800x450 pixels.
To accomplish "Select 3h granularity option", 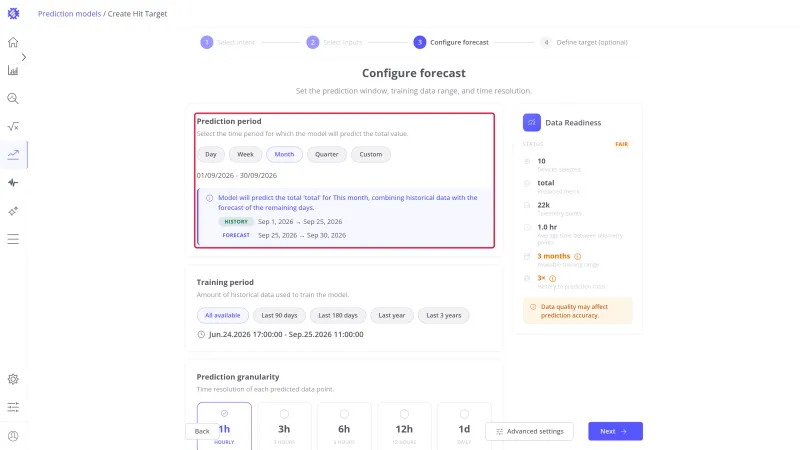I will click(284, 427).
